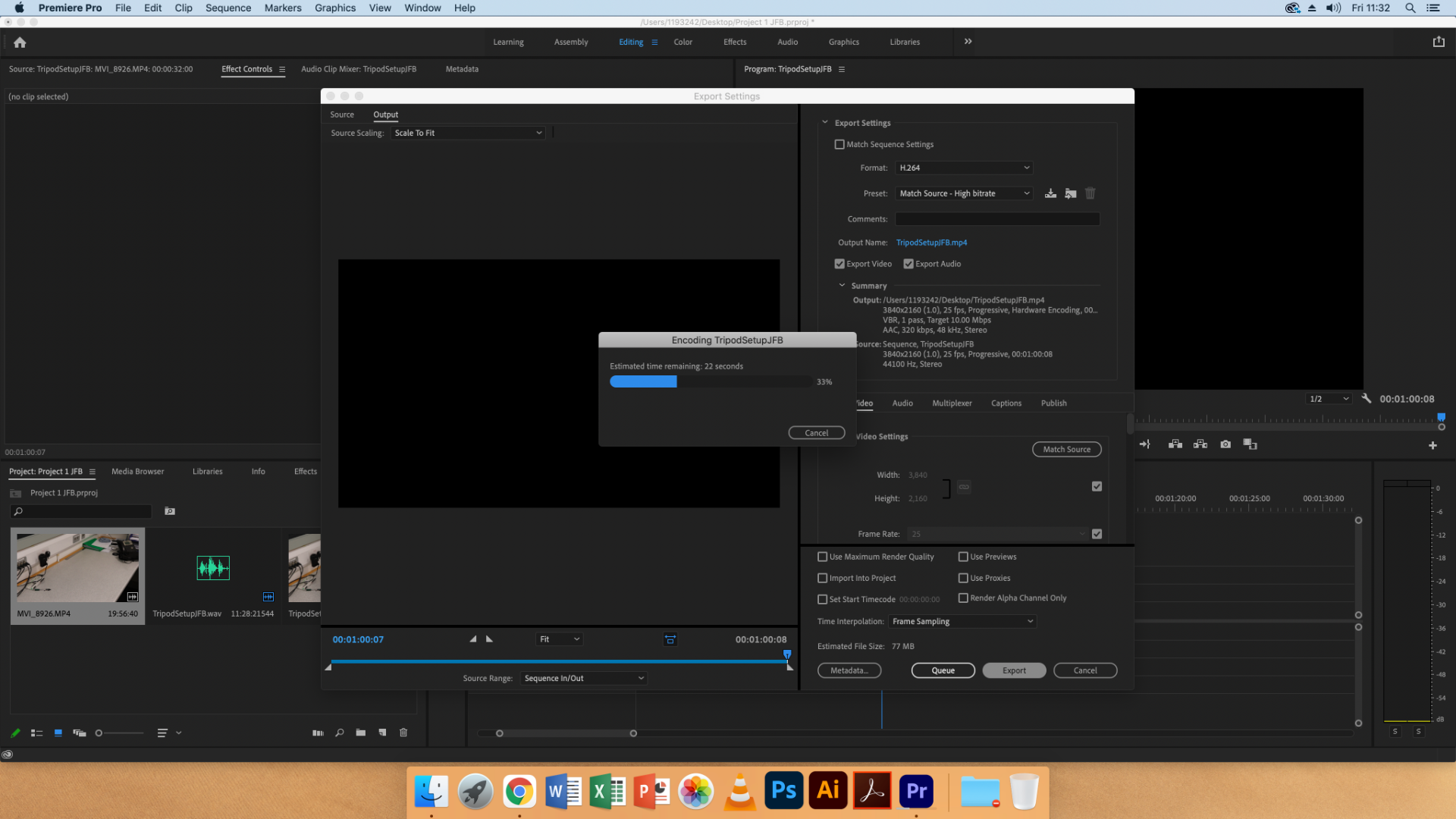Create a New Bin in the Project panel
Image resolution: width=1456 pixels, height=819 pixels.
(360, 733)
